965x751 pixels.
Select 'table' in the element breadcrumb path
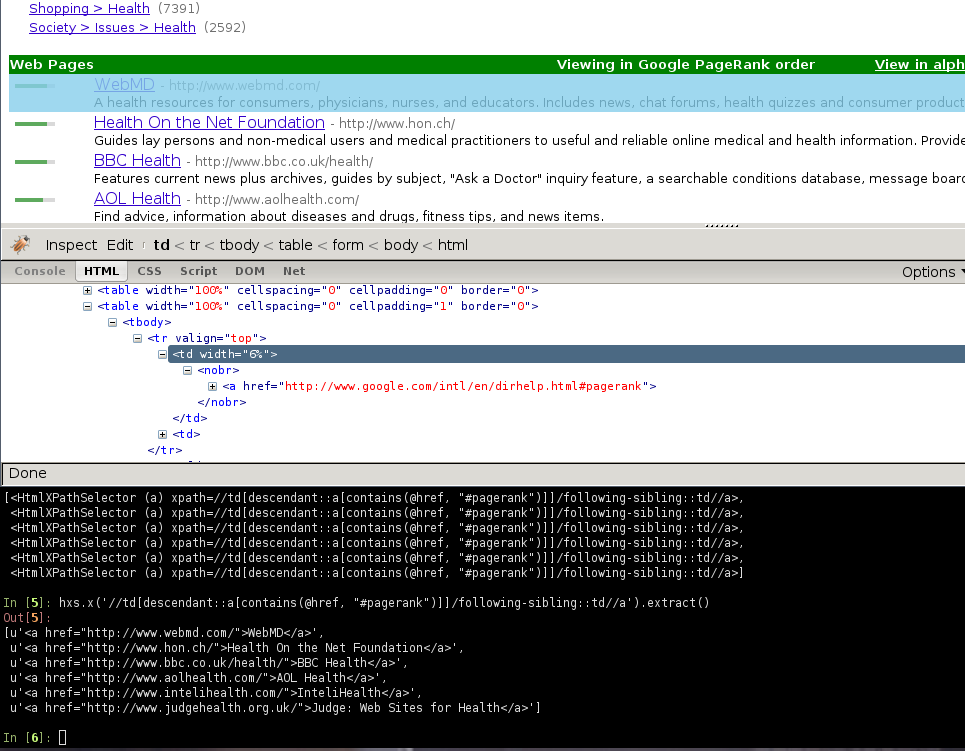(295, 245)
